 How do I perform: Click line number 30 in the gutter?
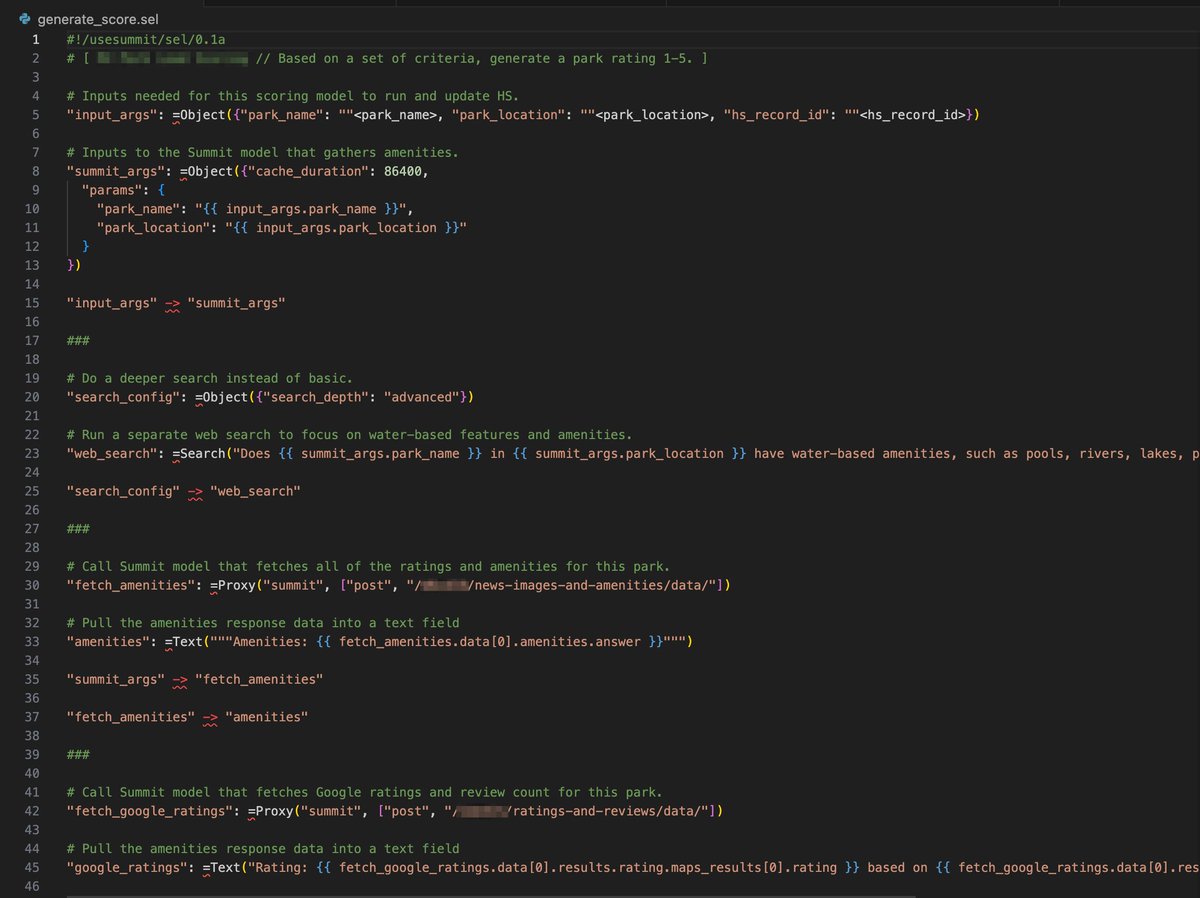(x=31, y=585)
